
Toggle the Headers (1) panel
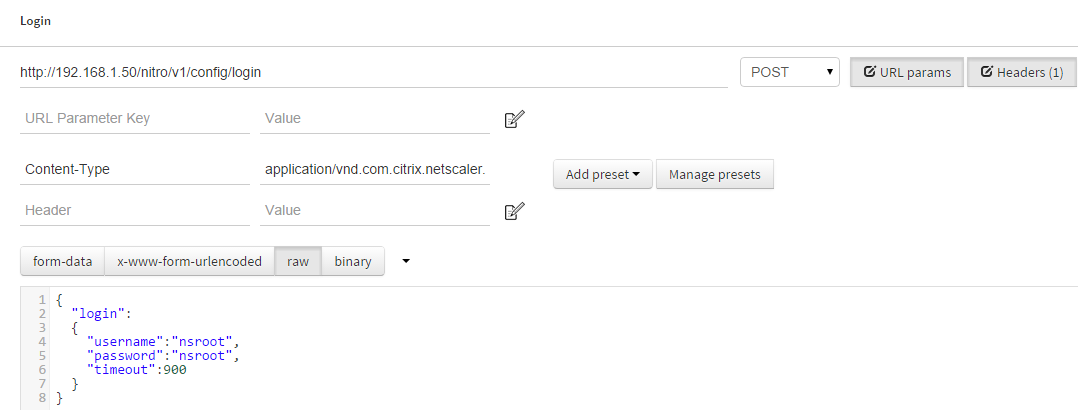click(x=1021, y=73)
